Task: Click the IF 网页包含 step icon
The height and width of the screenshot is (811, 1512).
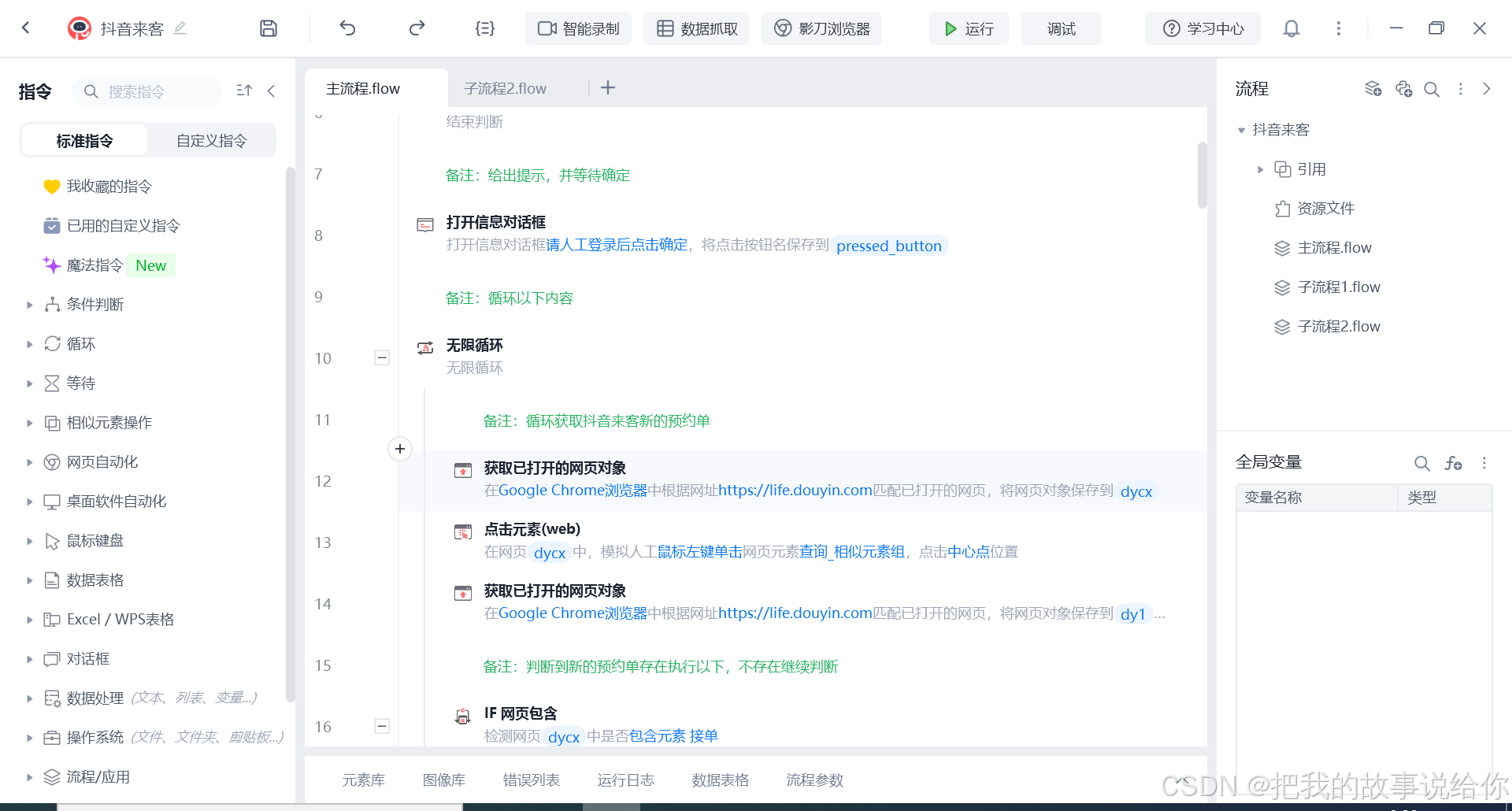Action: (463, 717)
